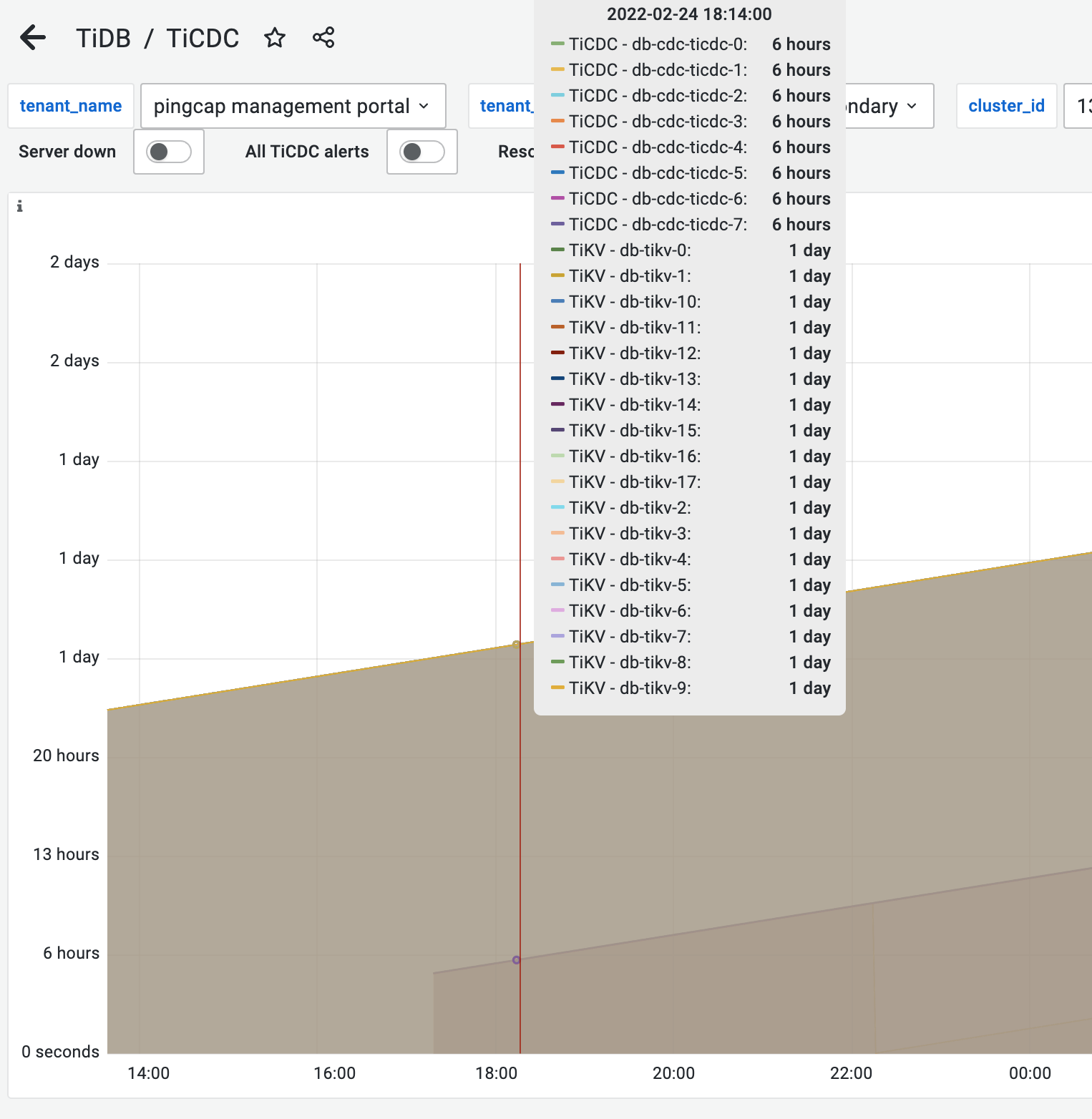Click the TiCDC - db-cdc-ticdc-6 color marker
This screenshot has width=1092, height=1119.
point(557,198)
